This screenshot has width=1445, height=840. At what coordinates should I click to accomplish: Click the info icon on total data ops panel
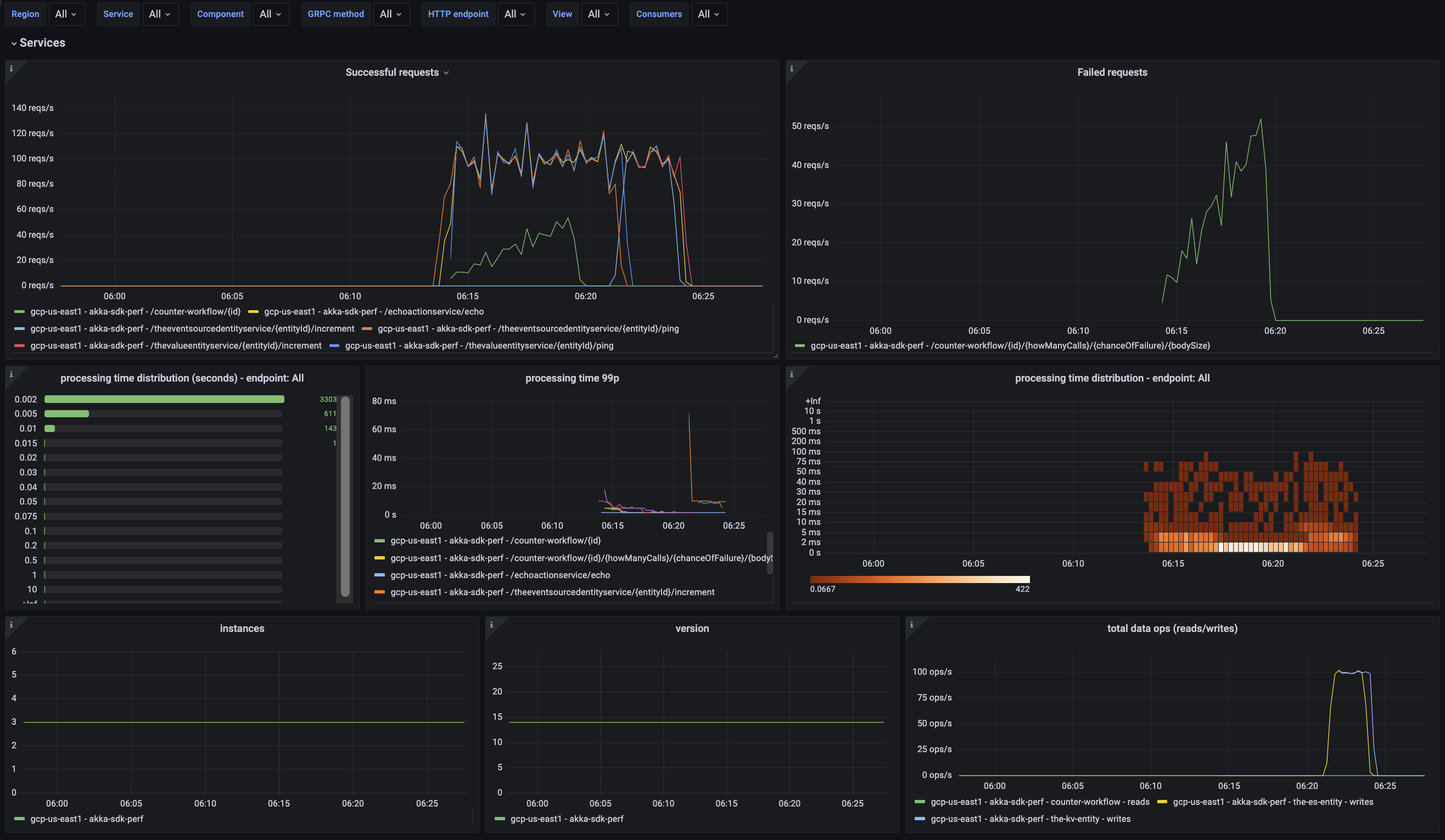[x=912, y=624]
